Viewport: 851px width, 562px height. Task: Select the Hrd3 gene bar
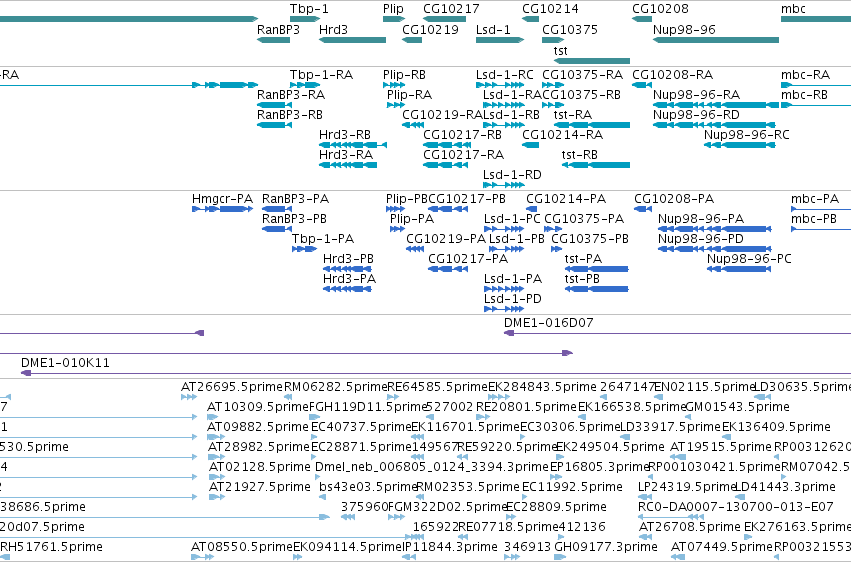[x=352, y=40]
